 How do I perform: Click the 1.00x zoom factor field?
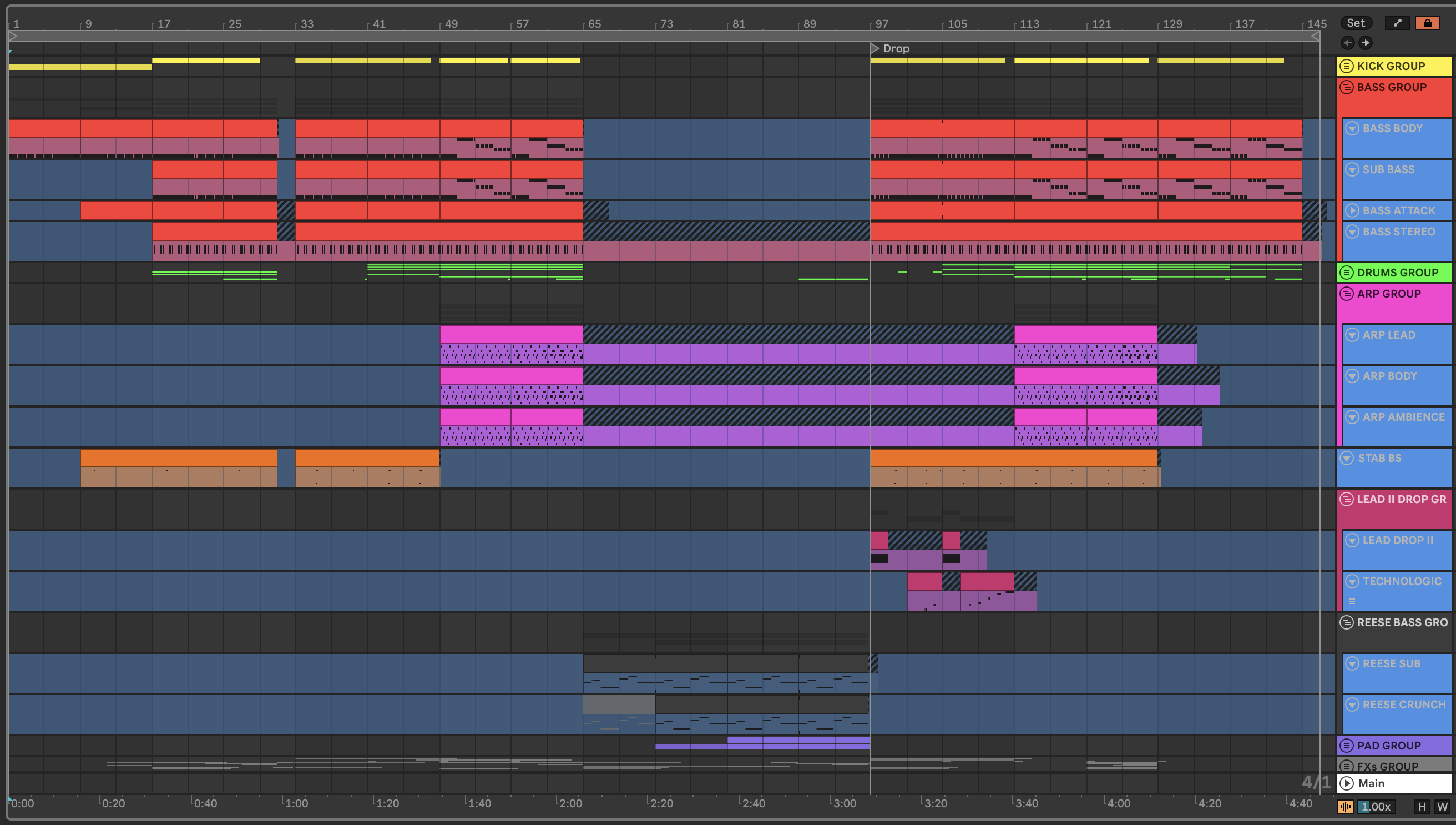click(x=1376, y=807)
